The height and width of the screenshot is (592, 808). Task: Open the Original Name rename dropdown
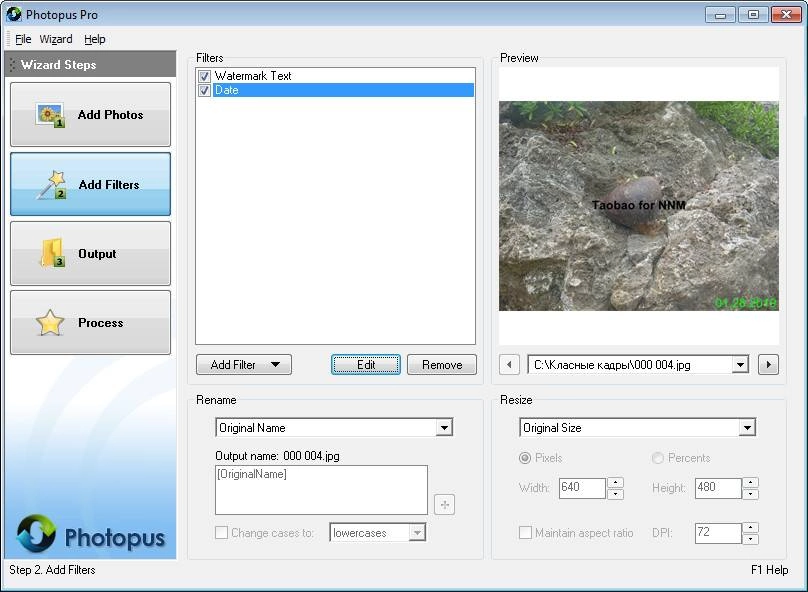point(444,428)
